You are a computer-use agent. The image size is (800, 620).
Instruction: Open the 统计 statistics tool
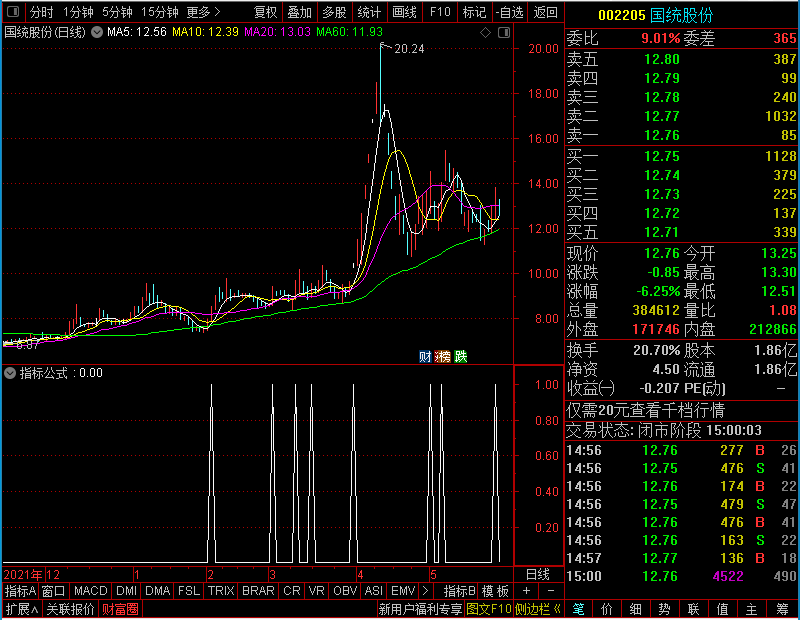(x=369, y=12)
